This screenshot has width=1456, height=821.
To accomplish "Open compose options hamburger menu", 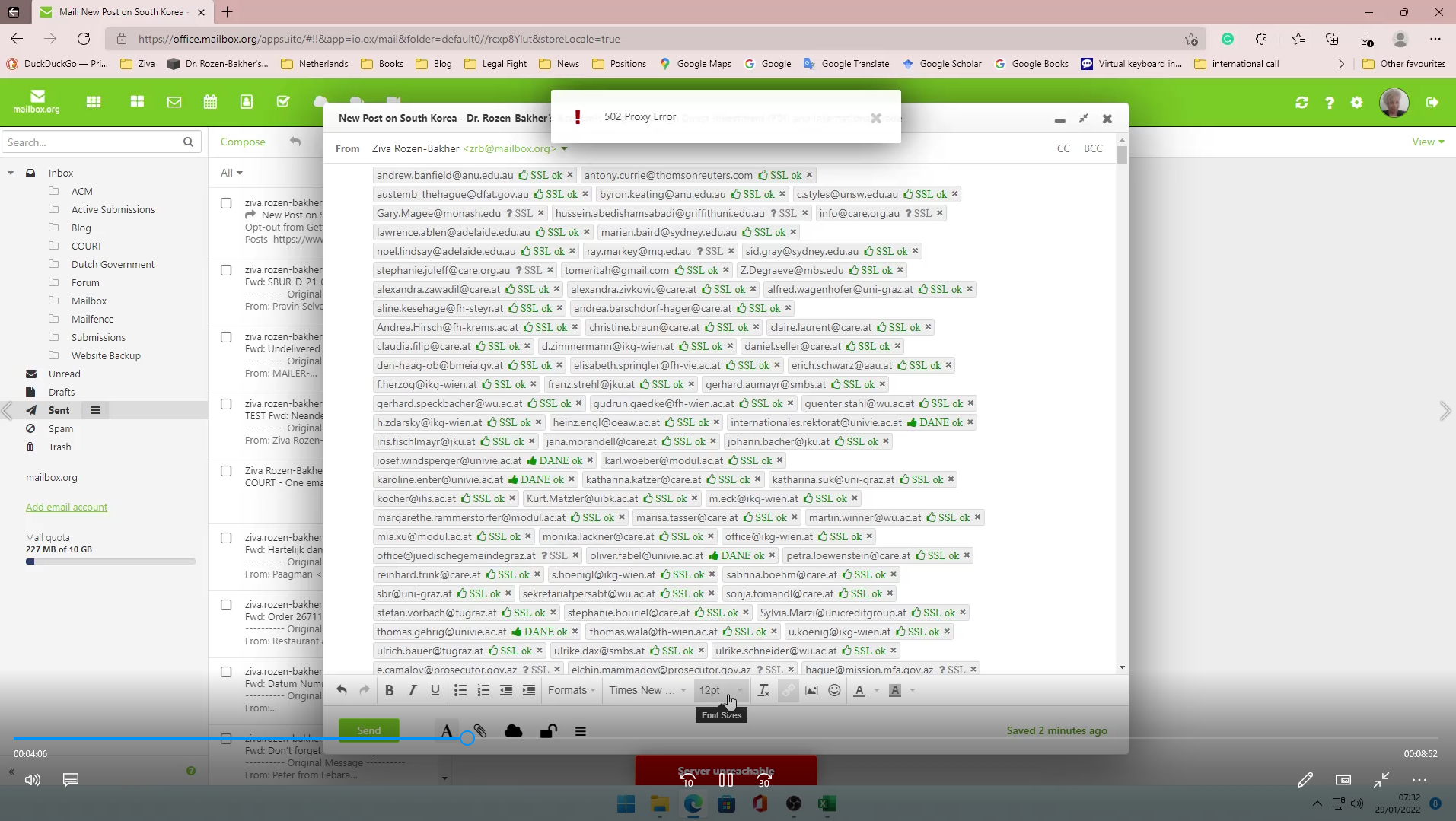I will (x=581, y=731).
